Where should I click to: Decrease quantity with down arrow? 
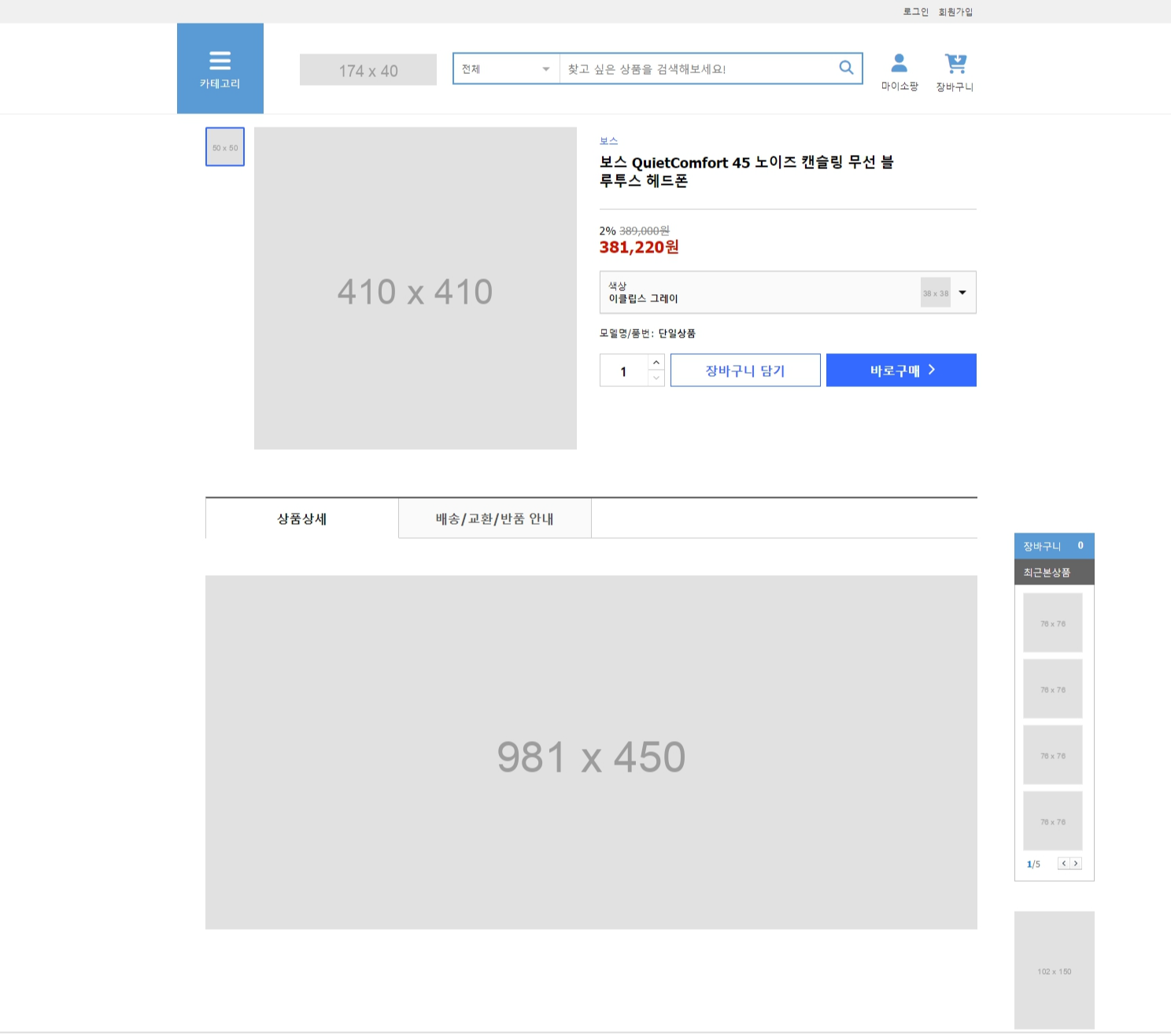point(656,378)
